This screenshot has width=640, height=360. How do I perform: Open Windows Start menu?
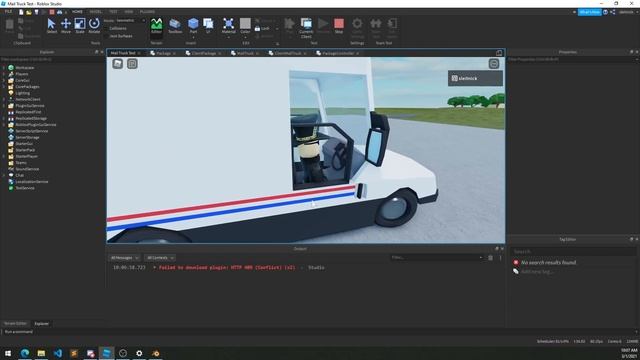click(x=8, y=353)
